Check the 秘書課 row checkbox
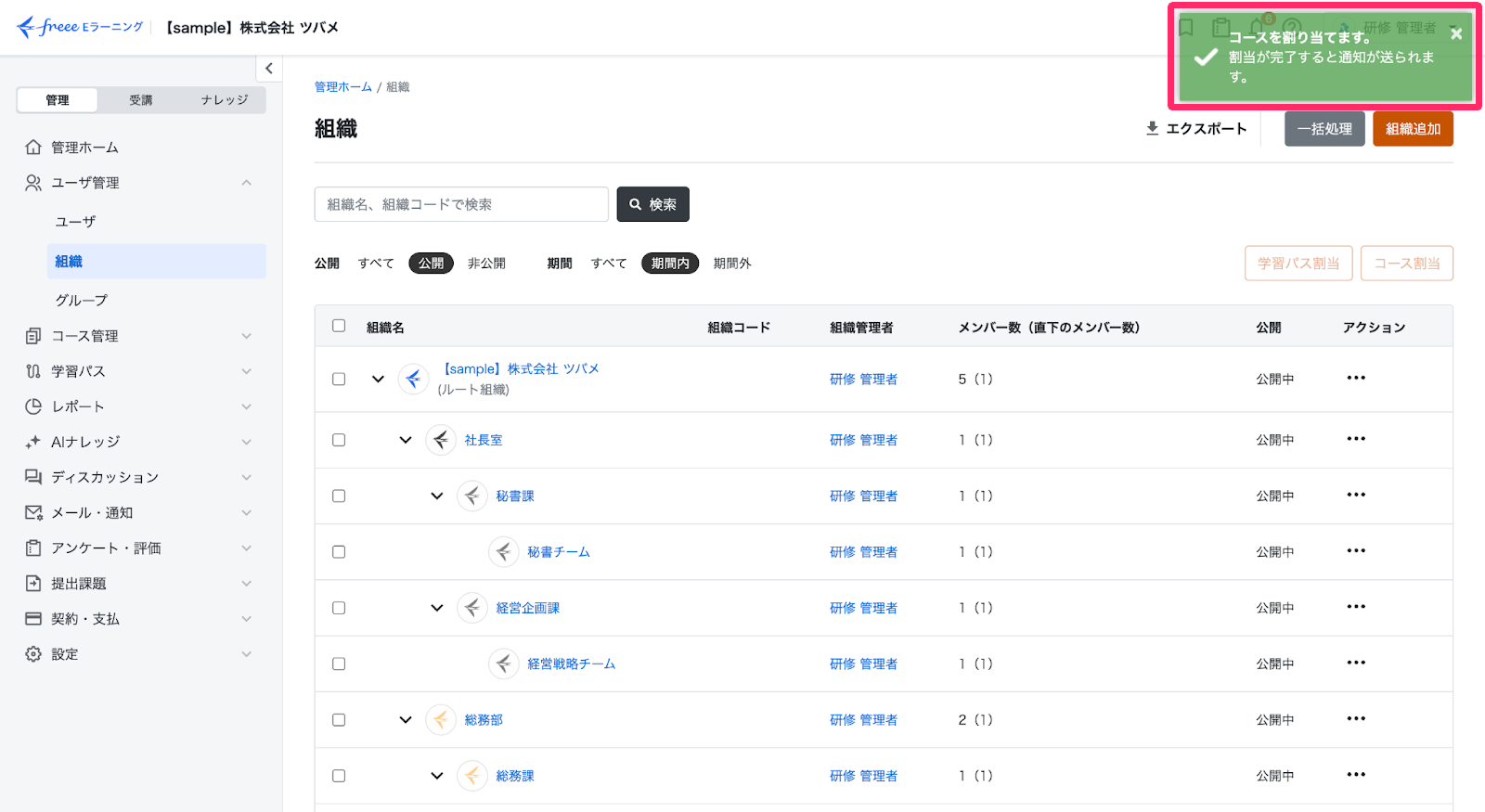The image size is (1485, 812). click(339, 496)
